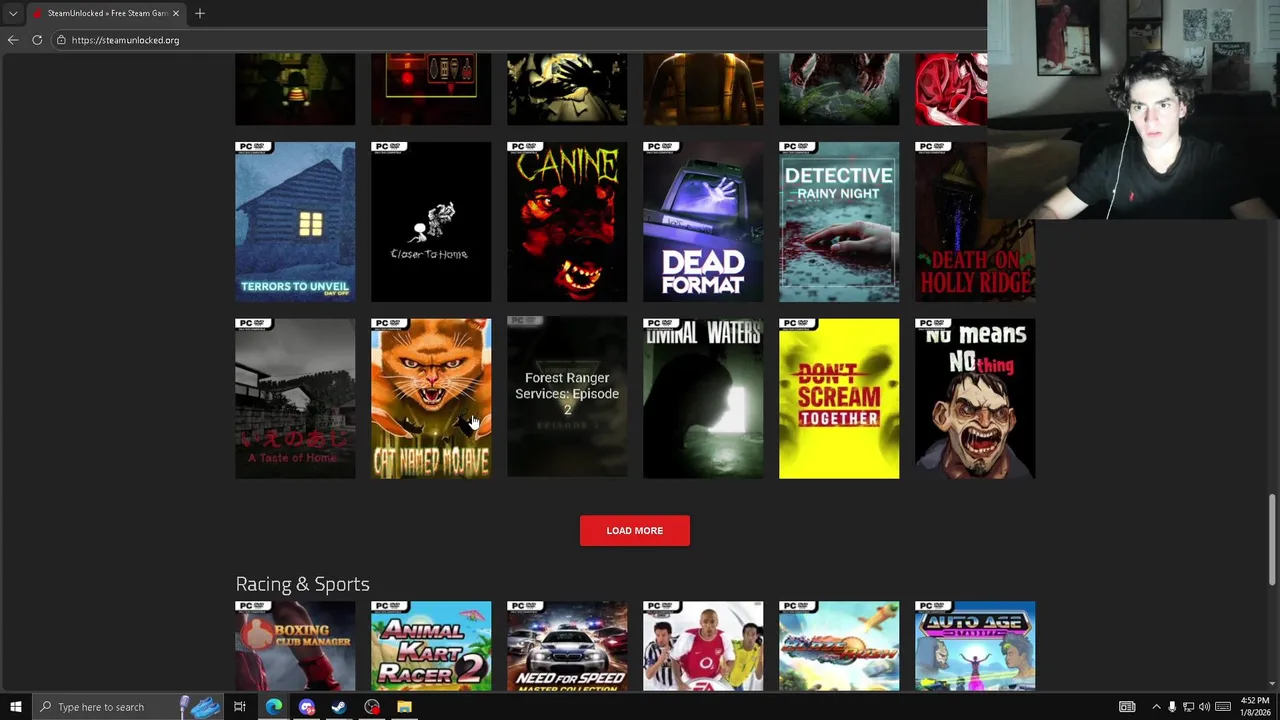Viewport: 1280px width, 720px height.
Task: Open the volume tray icon
Action: point(1204,707)
